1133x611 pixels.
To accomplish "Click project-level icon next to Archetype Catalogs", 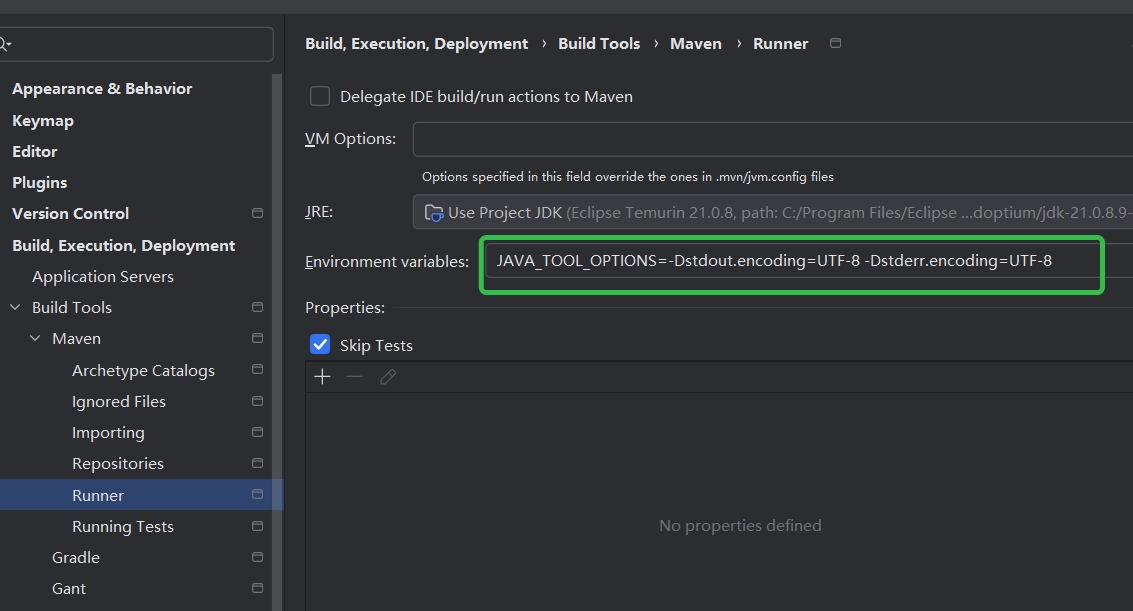I will coord(257,370).
